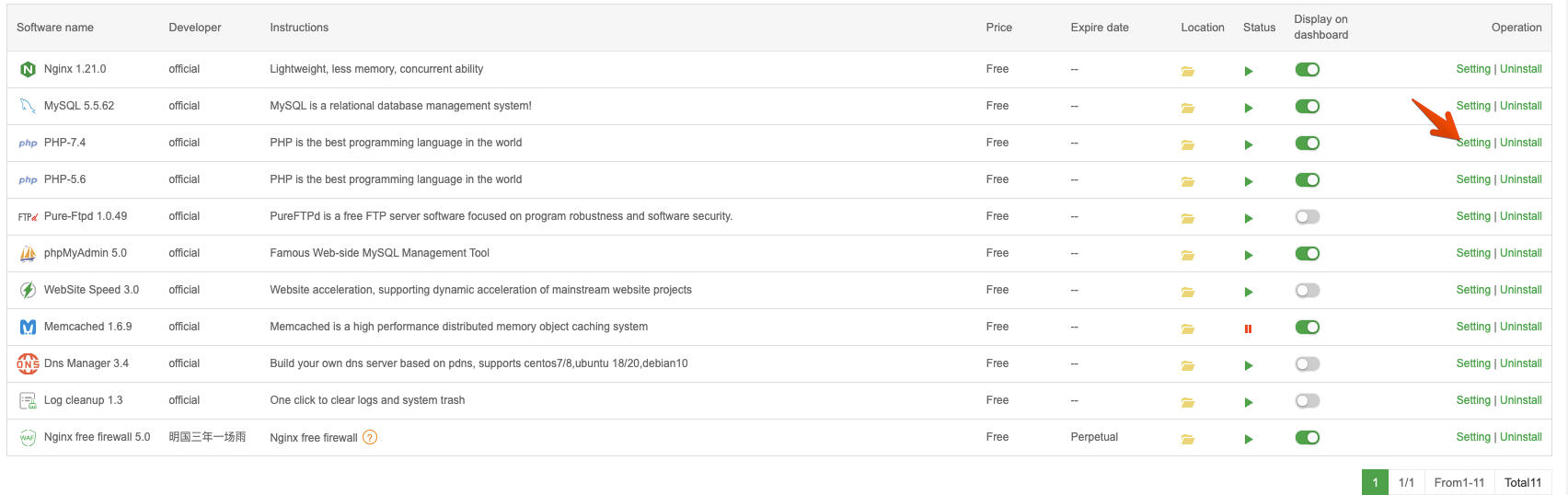Open Setting for Nginx 1.21.0
The width and height of the screenshot is (1568, 495).
(1473, 69)
